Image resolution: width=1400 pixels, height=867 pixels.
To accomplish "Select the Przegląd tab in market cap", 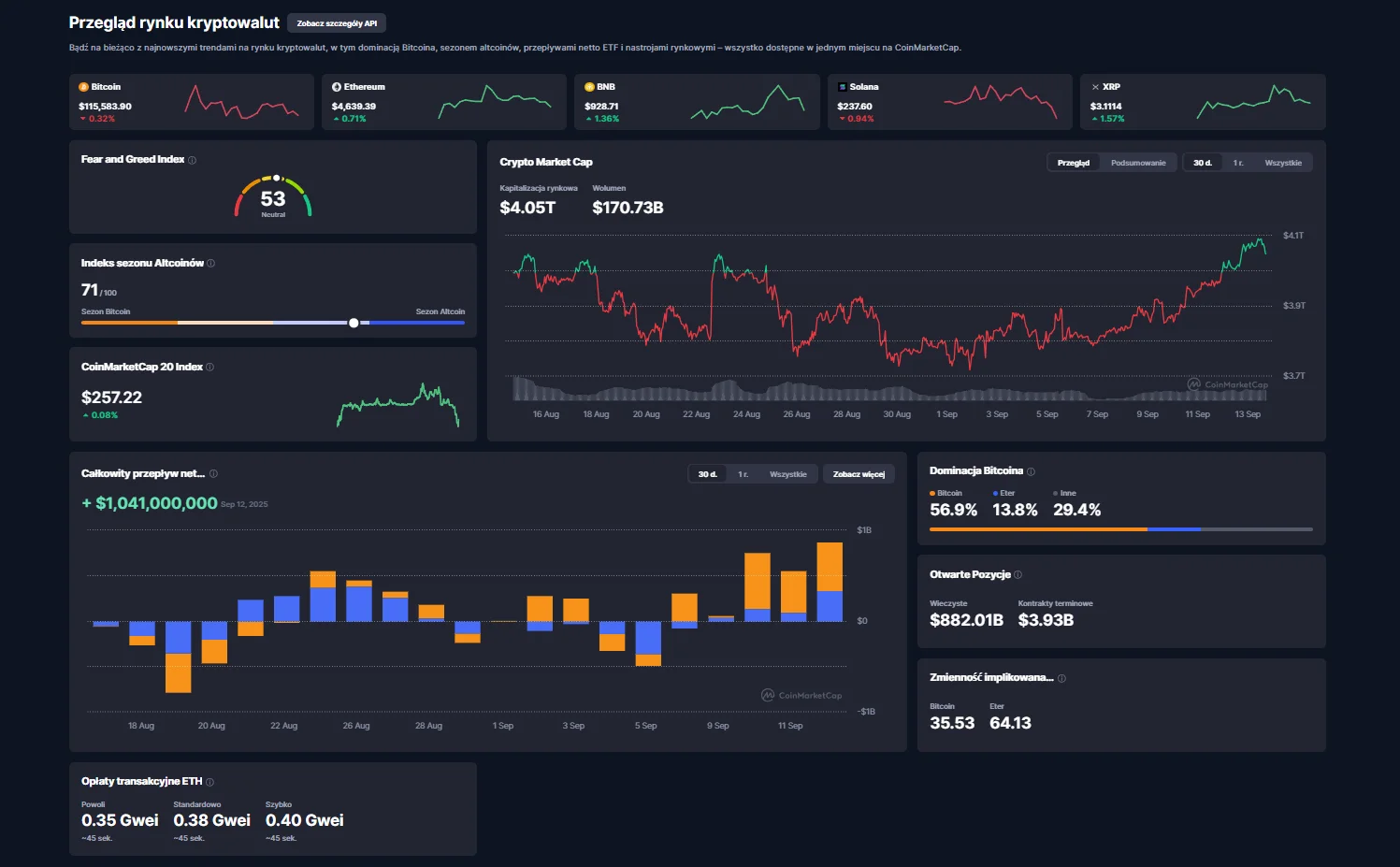I will click(x=1073, y=163).
